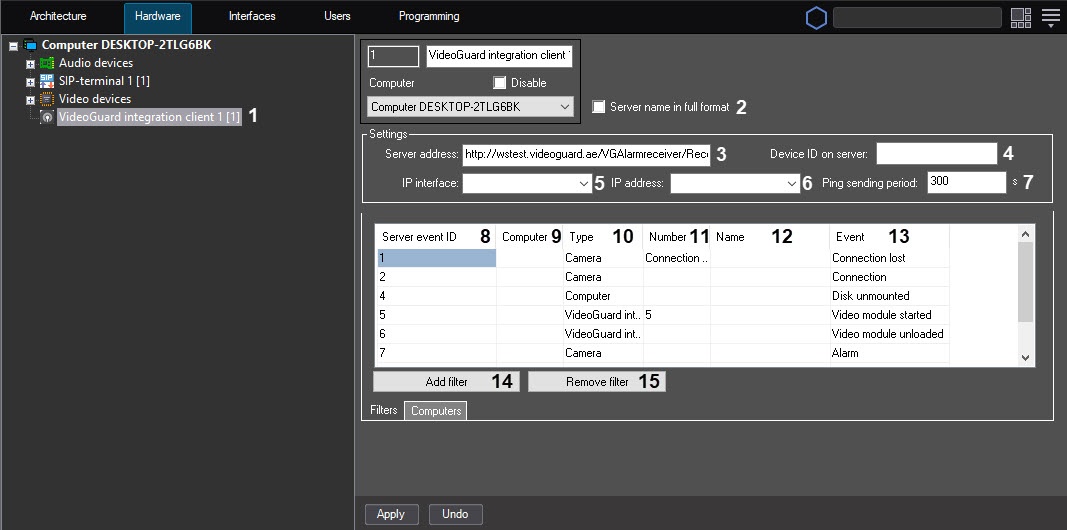Collapse the Computer DESKTOP-2TLG6BK tree node
This screenshot has width=1067, height=530.
point(13,46)
